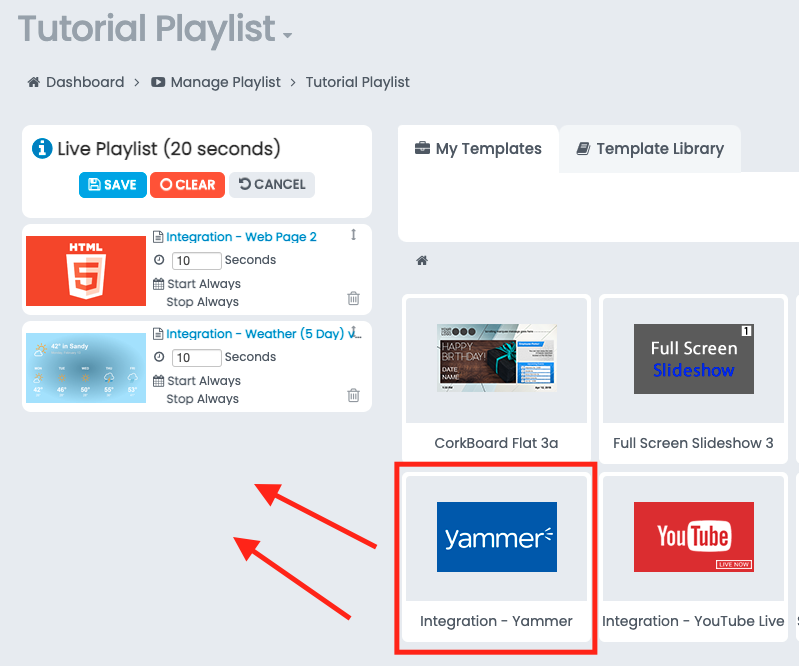Click the Live Playlist info icon
799x666 pixels.
click(42, 149)
